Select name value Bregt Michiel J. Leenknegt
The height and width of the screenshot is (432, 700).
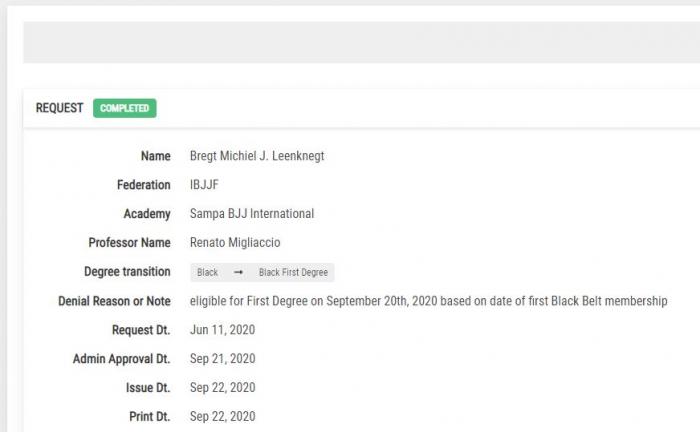[257, 156]
